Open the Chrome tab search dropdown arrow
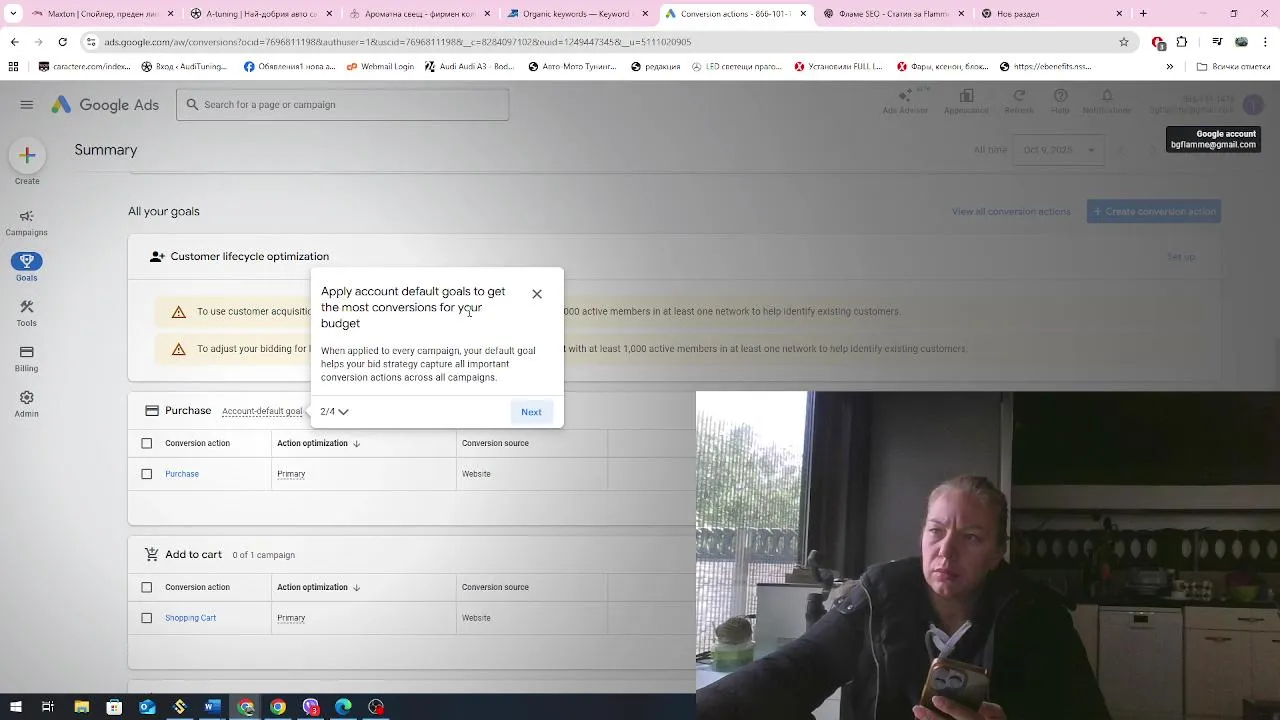The height and width of the screenshot is (720, 1280). click(x=13, y=14)
